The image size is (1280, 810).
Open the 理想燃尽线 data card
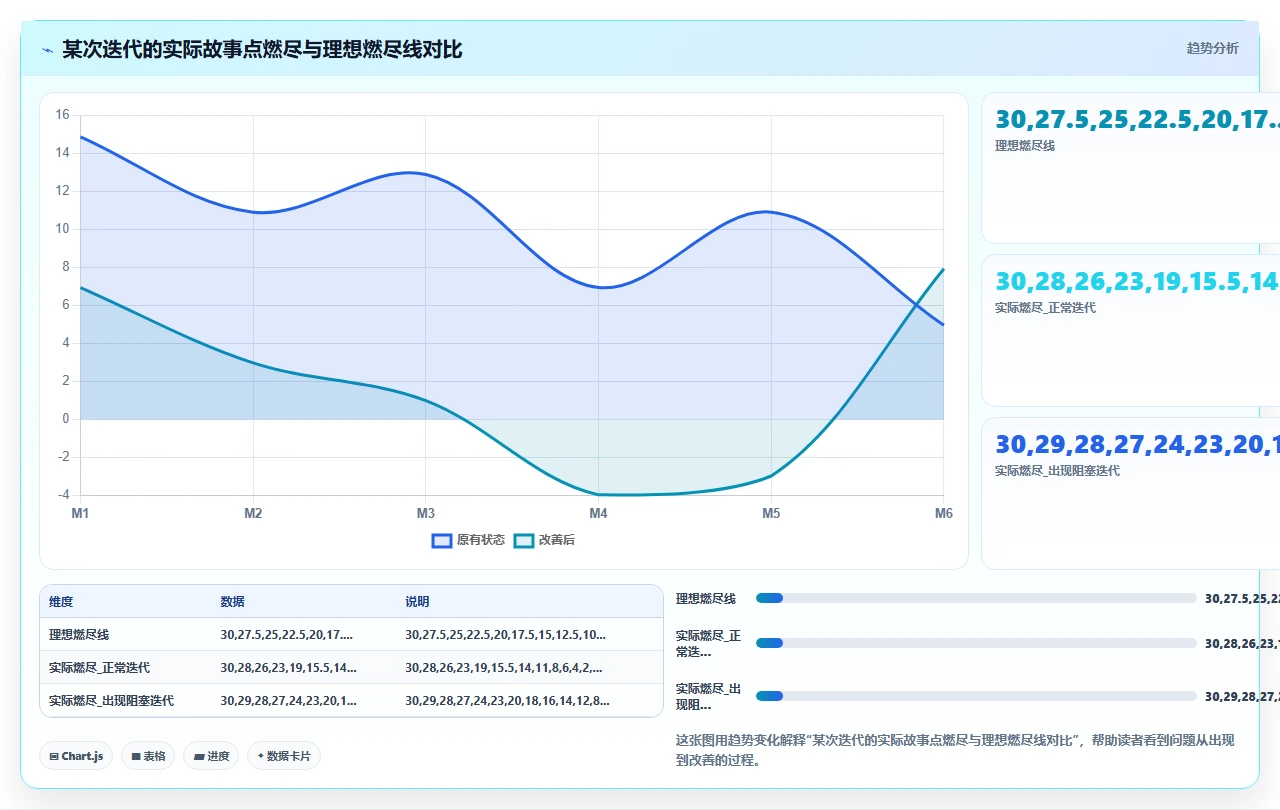[x=1131, y=168]
